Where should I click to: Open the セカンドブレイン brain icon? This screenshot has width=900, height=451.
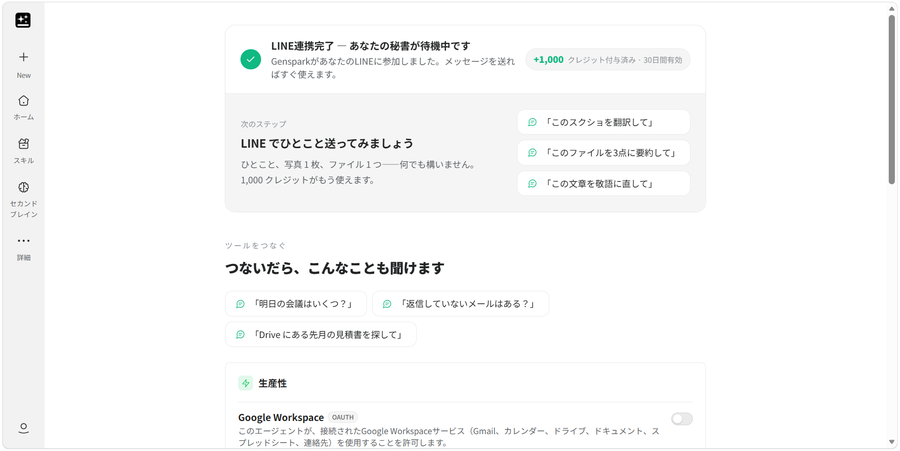24,187
